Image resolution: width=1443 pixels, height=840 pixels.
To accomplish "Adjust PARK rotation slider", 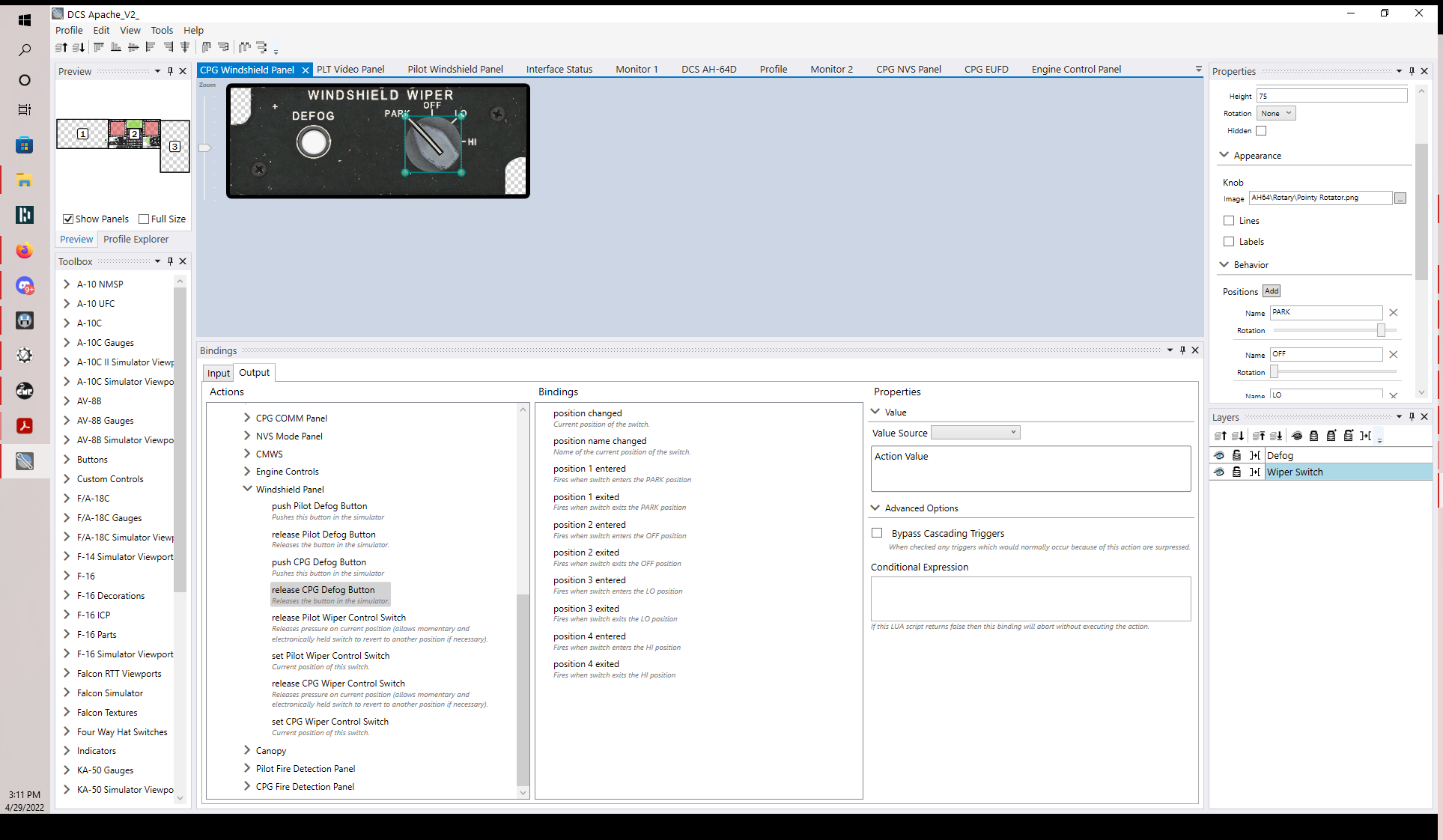I will click(x=1381, y=330).
